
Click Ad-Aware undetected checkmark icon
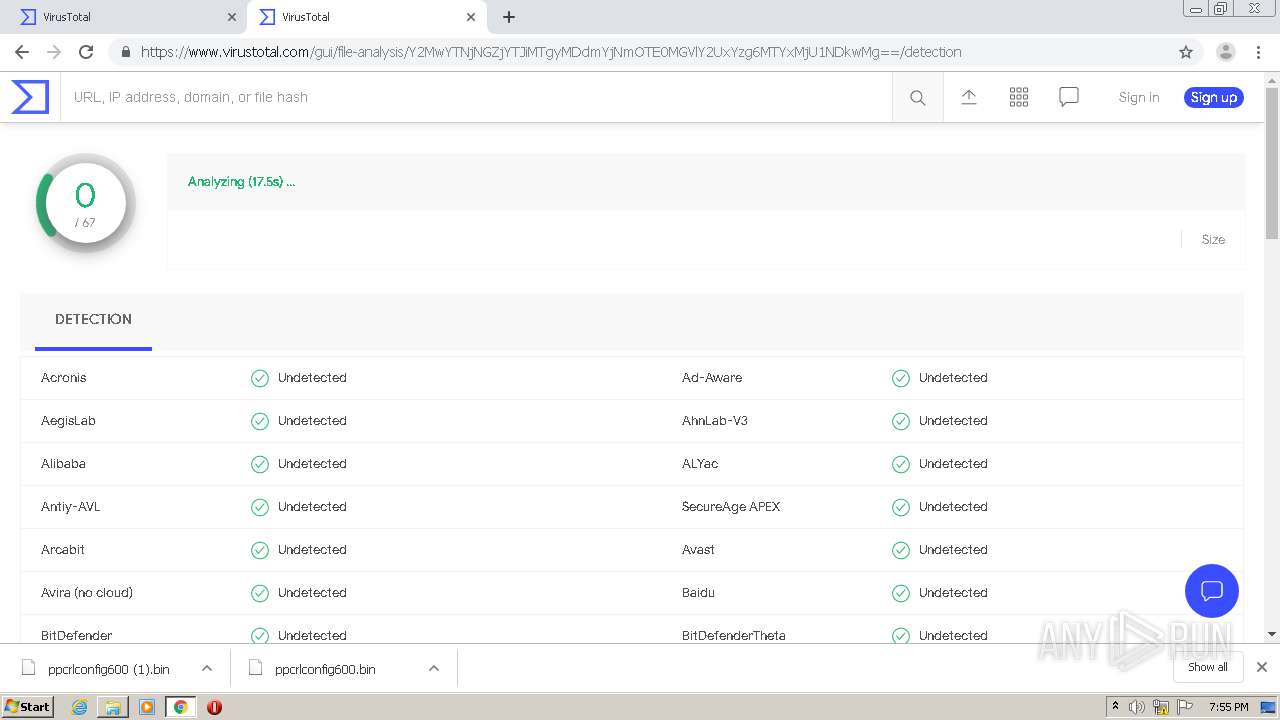click(901, 378)
